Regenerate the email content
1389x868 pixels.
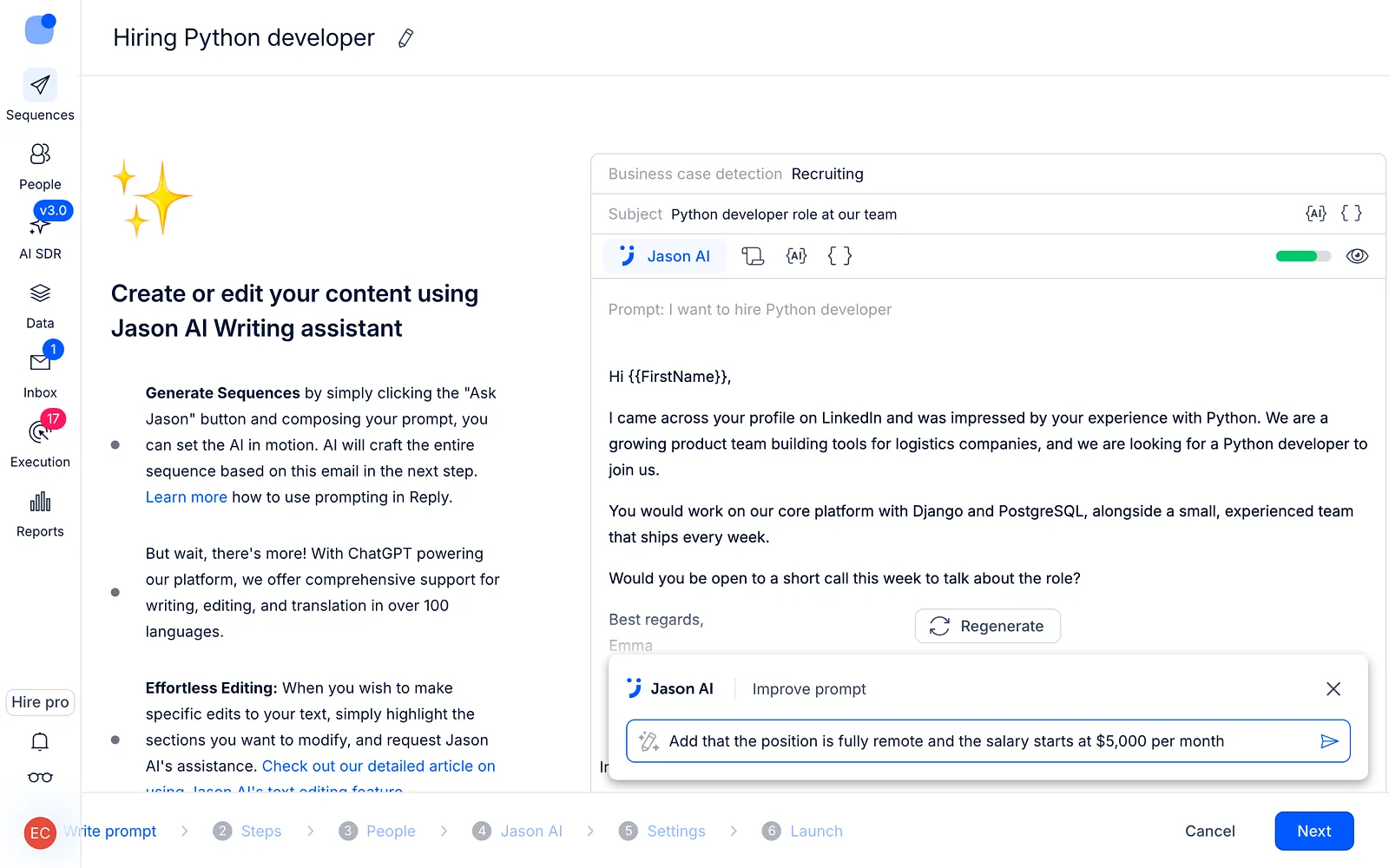(988, 626)
